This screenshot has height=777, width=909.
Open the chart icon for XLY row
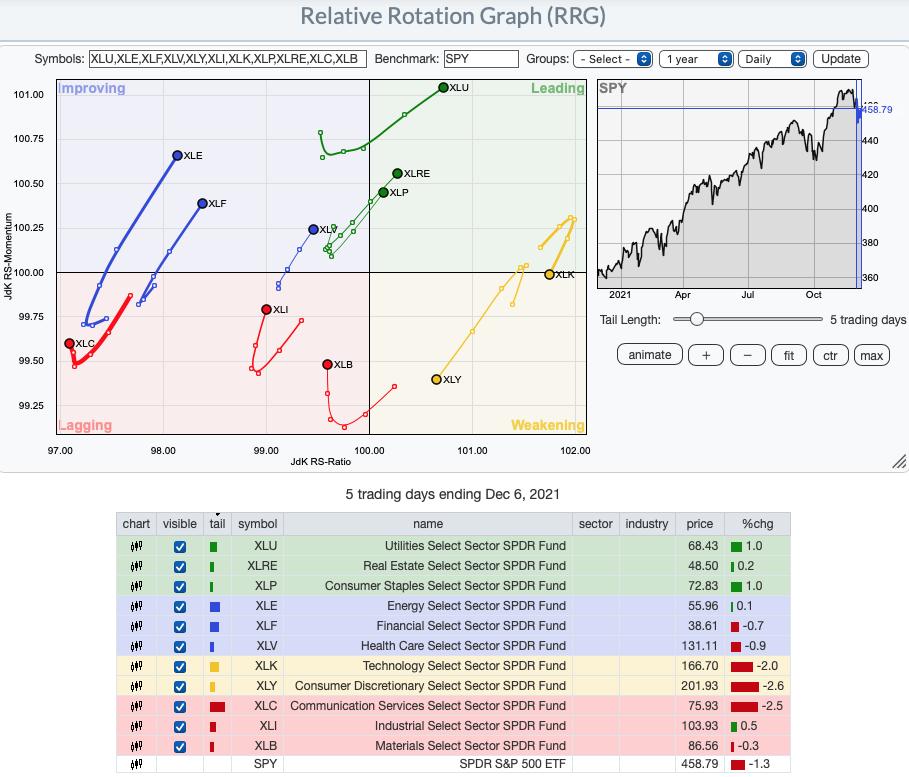(136, 686)
